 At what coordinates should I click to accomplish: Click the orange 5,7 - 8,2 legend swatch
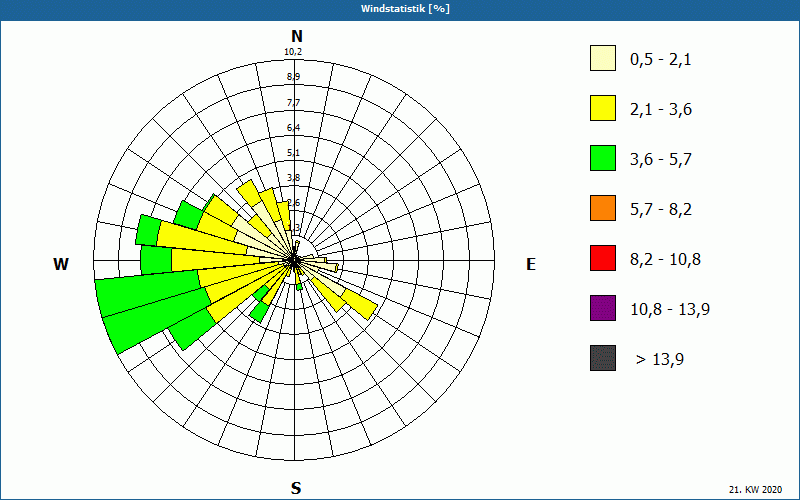click(x=603, y=208)
